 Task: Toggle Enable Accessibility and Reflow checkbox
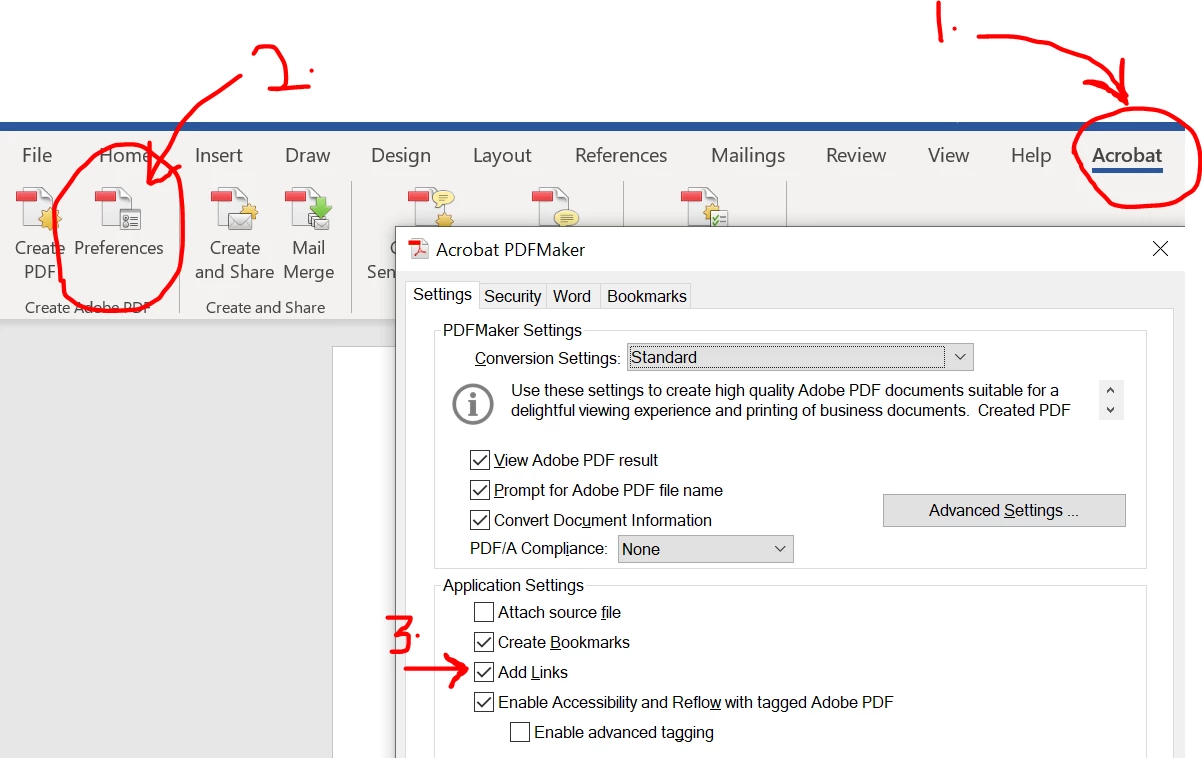click(484, 702)
